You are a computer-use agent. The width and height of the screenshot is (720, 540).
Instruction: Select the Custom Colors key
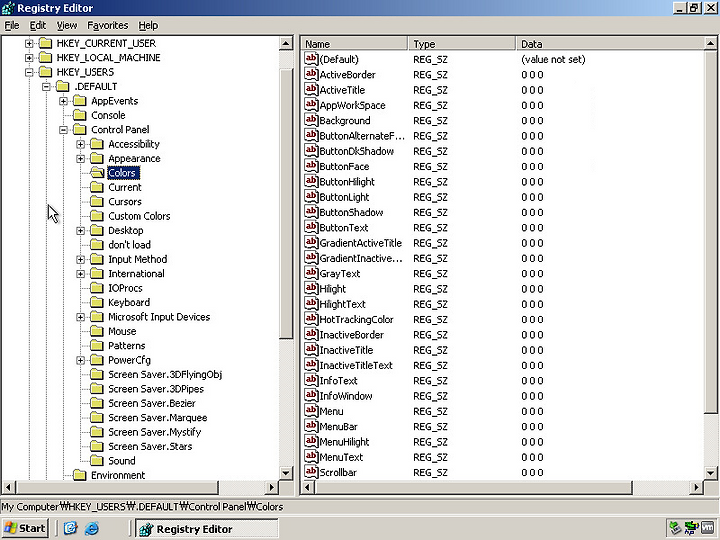point(139,216)
